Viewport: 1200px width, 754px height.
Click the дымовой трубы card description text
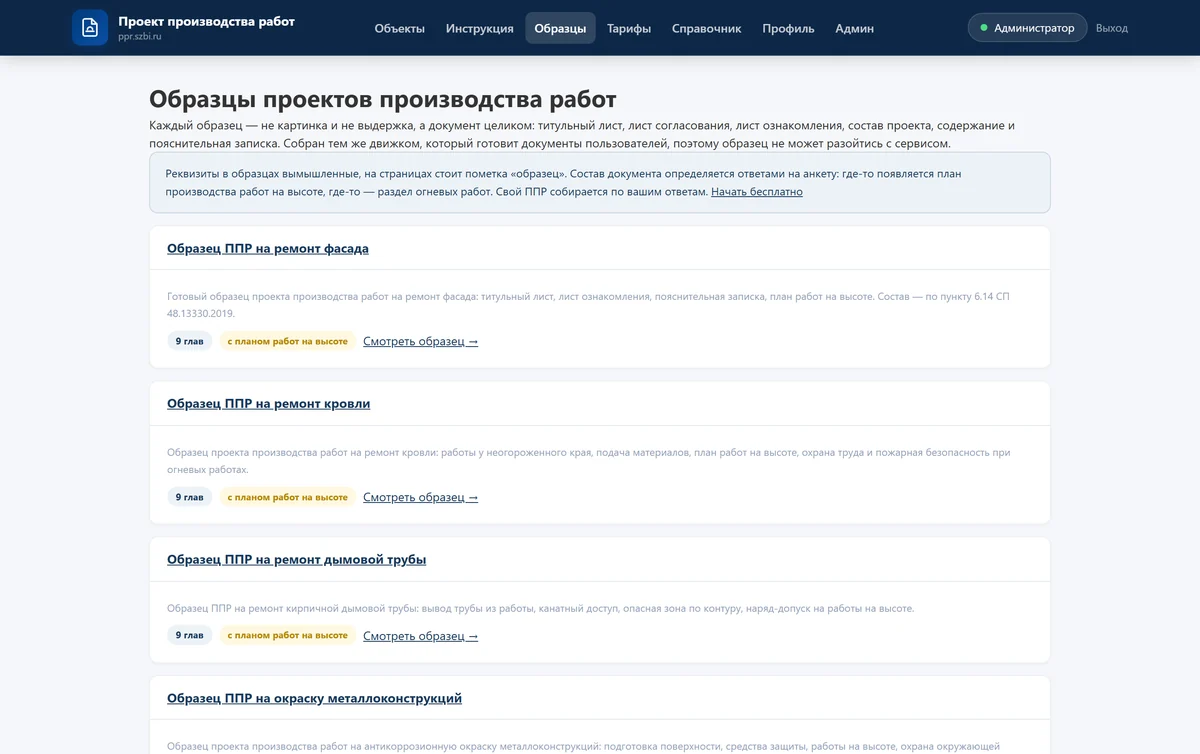pyautogui.click(x=541, y=608)
